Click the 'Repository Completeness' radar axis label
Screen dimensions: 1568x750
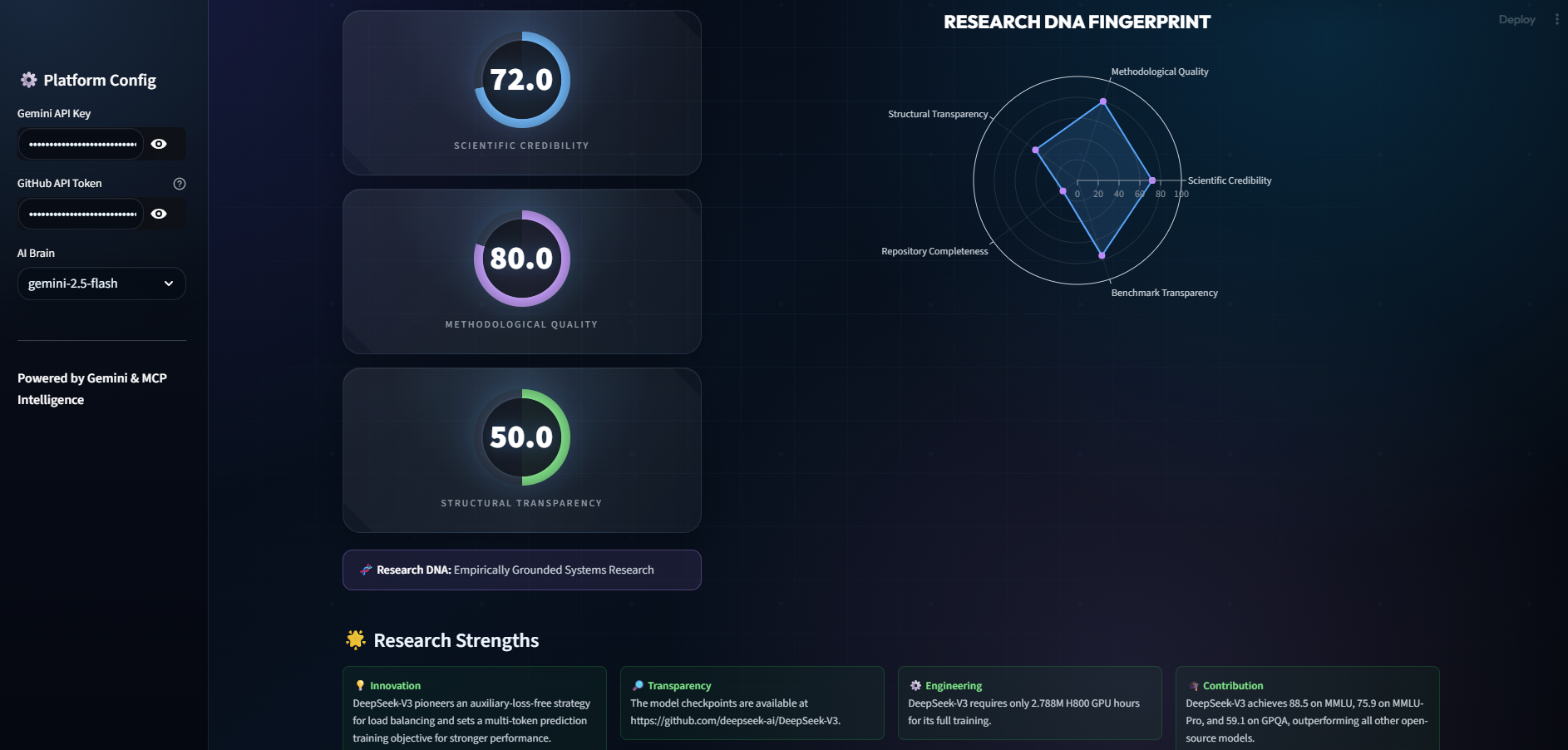(934, 251)
